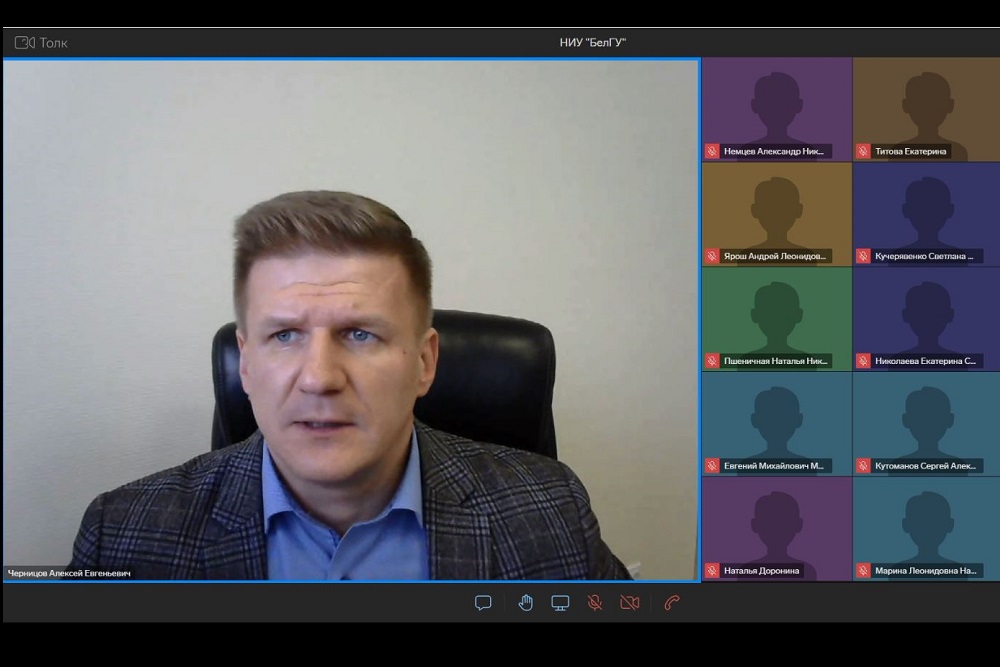Click muted mic icon beside Ярош Андрей
The width and height of the screenshot is (1000, 667).
tap(712, 256)
